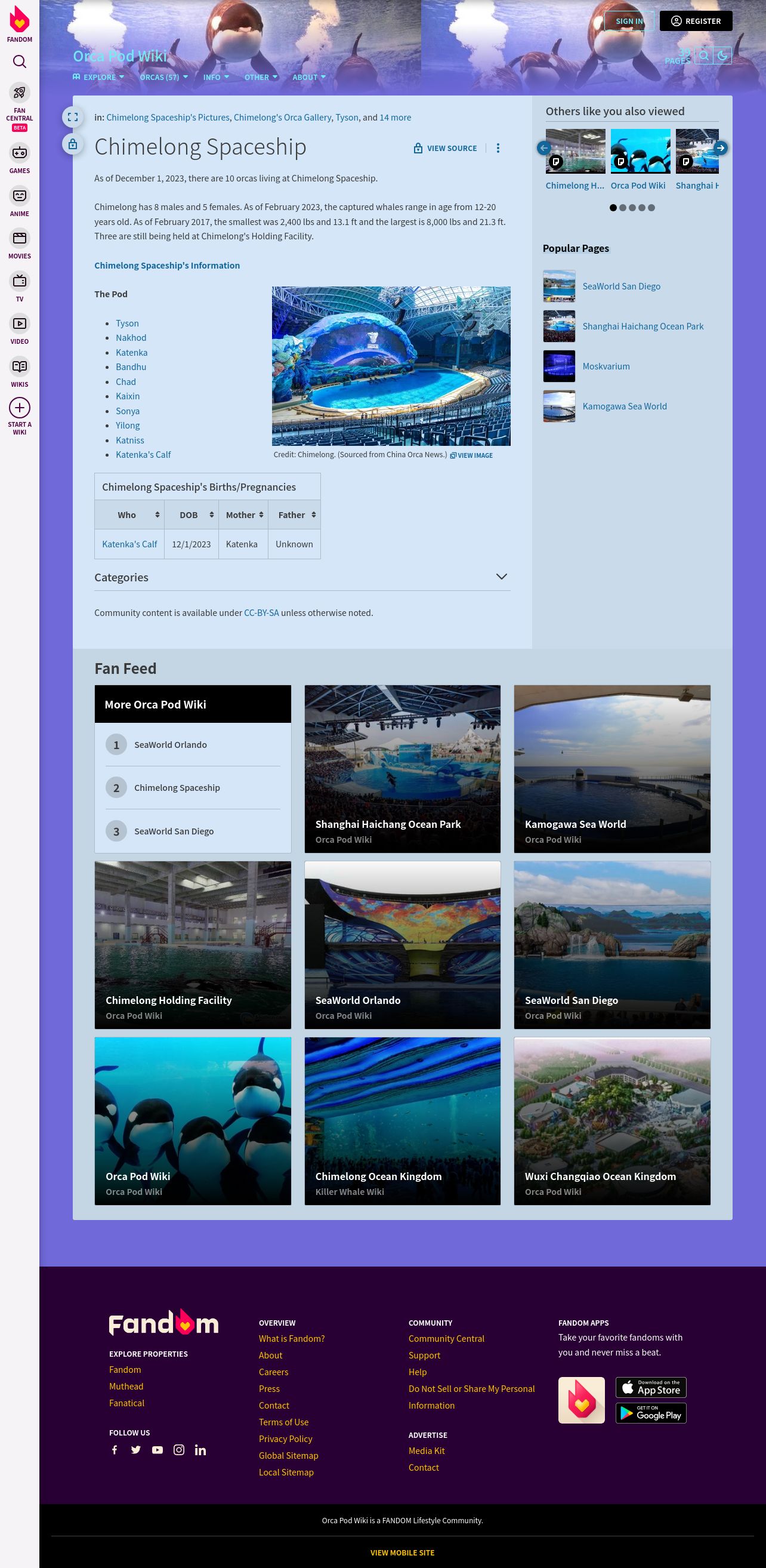This screenshot has height=1568, width=766.
Task: Open Fandom's Twitter page
Action: tap(135, 1450)
